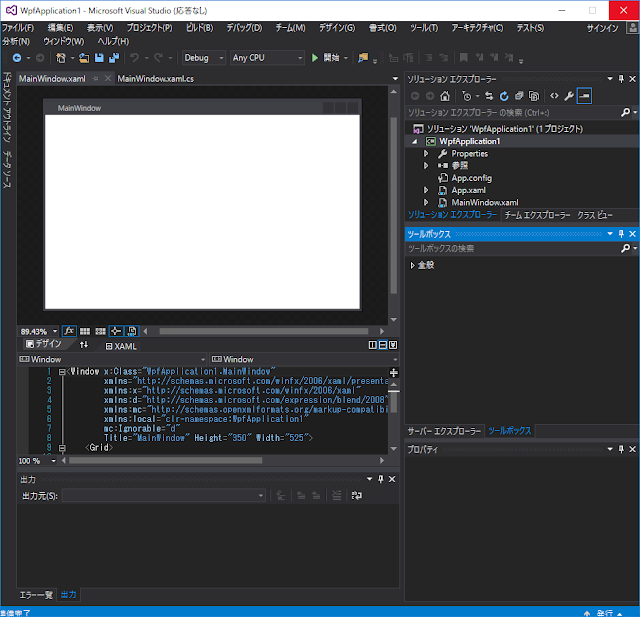Click the 発行 publish status bar button

click(x=604, y=613)
